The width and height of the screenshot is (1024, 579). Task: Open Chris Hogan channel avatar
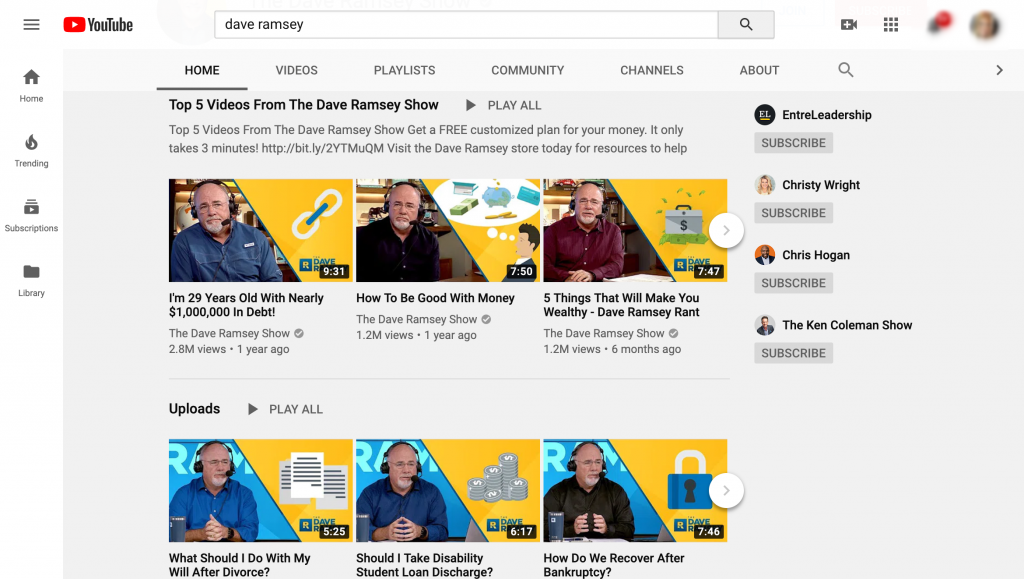tap(765, 255)
